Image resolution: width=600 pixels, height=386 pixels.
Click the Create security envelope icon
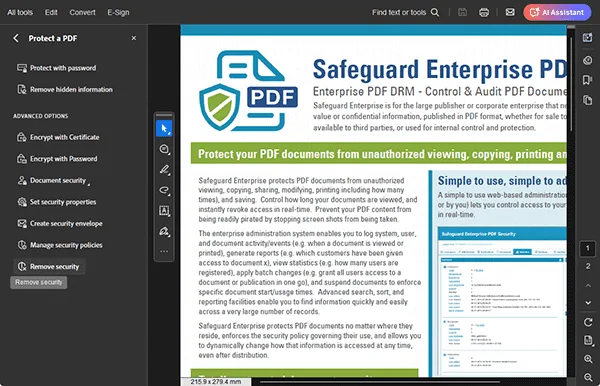22,223
